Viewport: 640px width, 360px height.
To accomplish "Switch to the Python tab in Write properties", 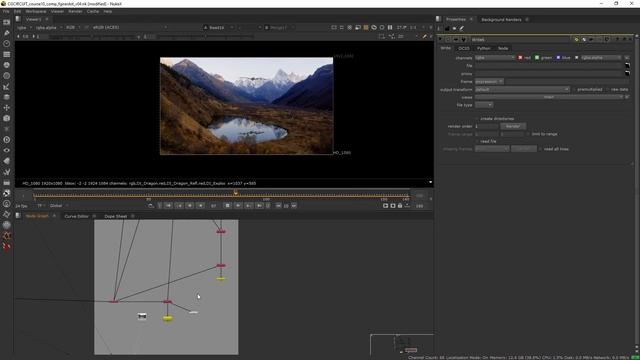I will [484, 48].
